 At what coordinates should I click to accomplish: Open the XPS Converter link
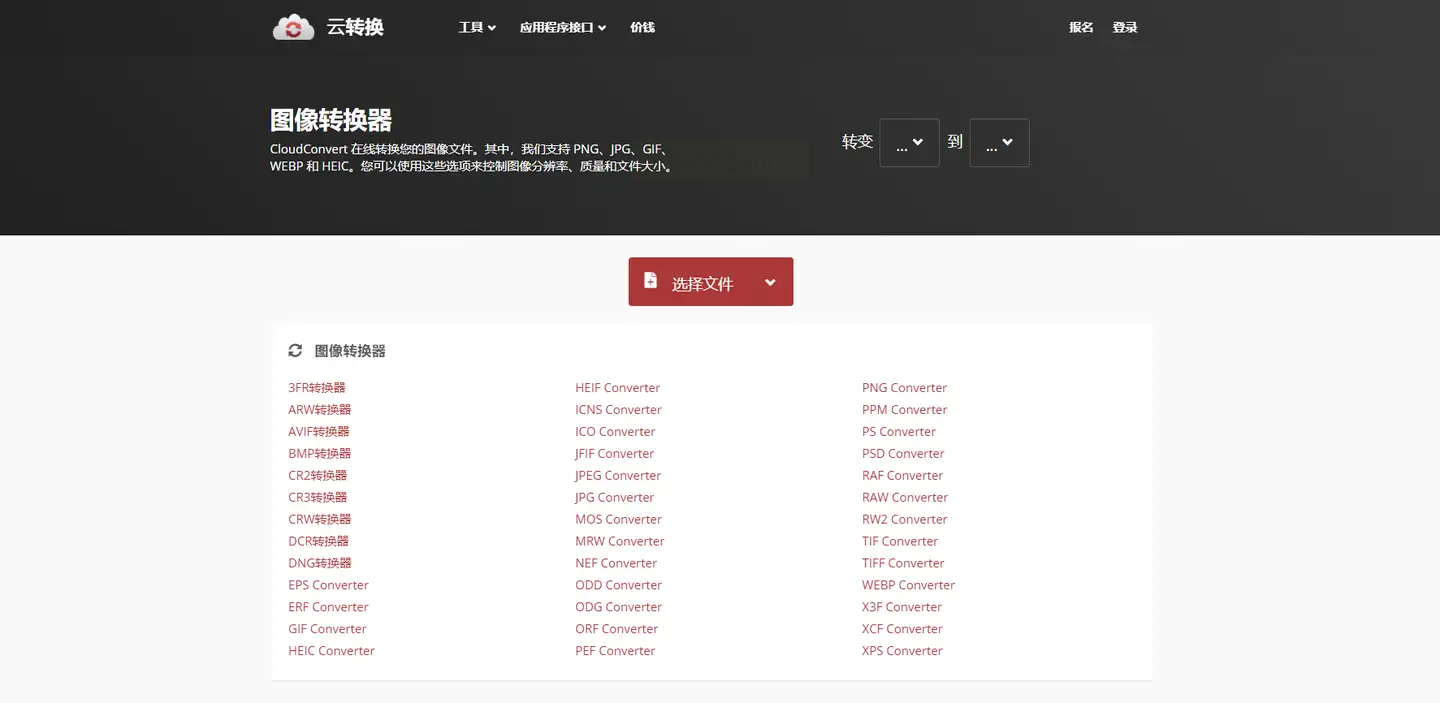[x=902, y=651]
